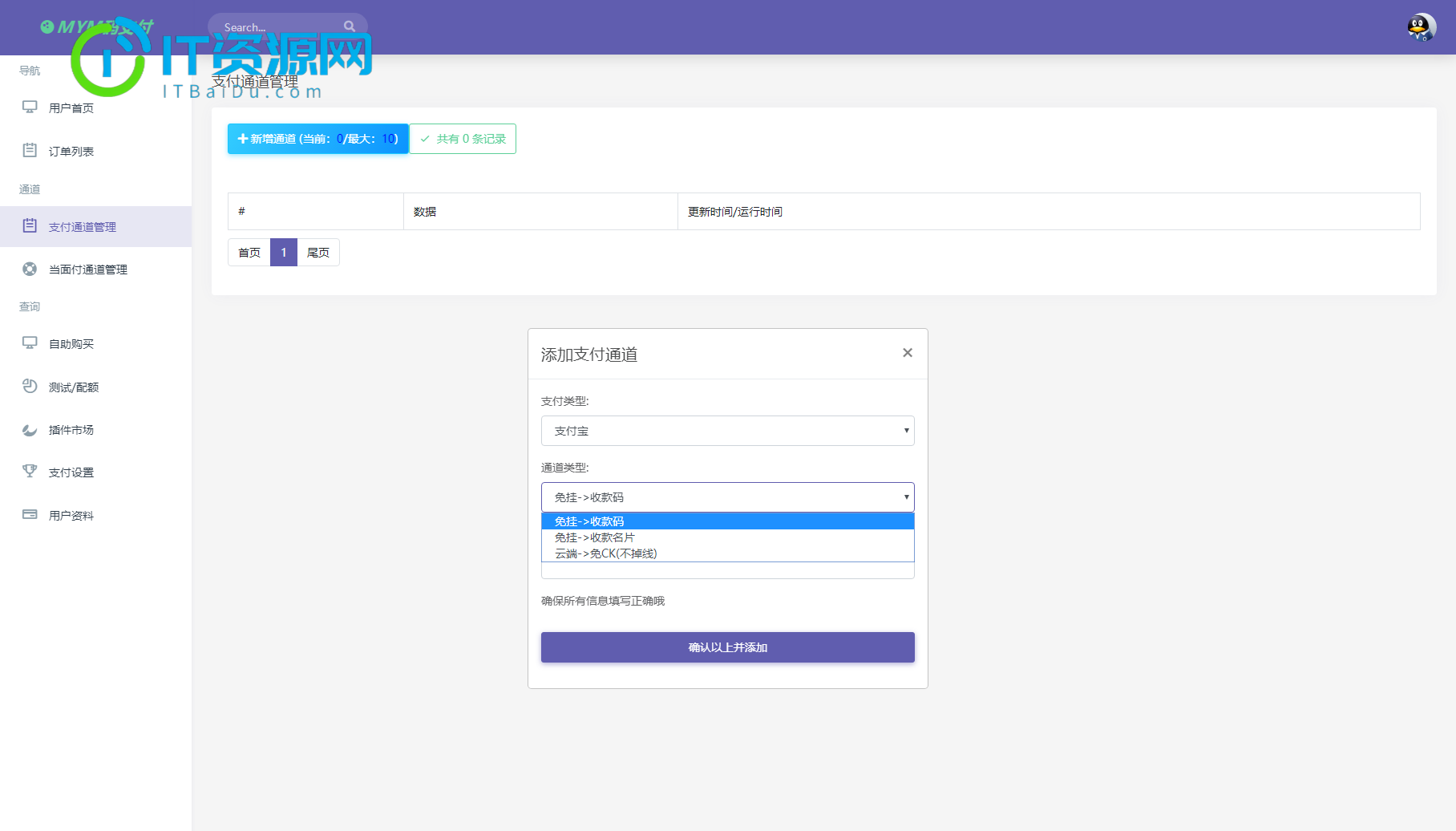Click the 自助购买 monitor icon
Screen dimensions: 1456x831
30,343
